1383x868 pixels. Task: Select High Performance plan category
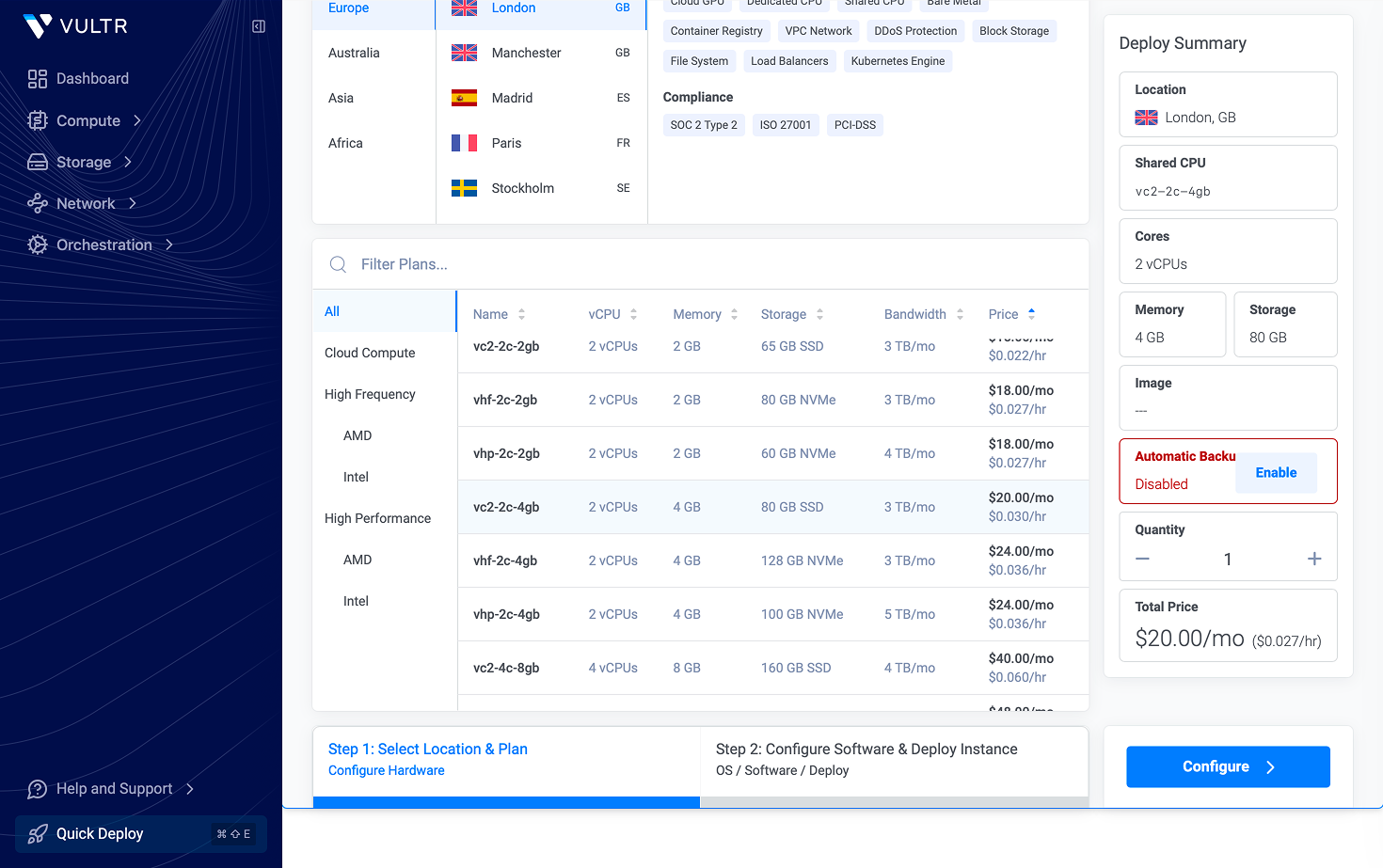(x=385, y=518)
